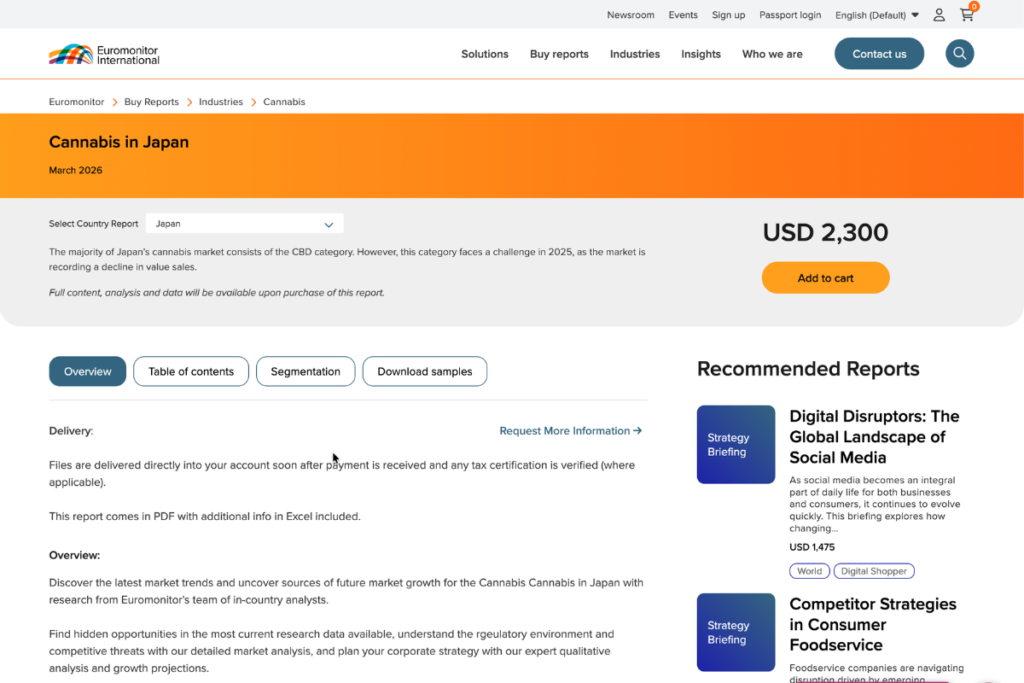Screen dimensions: 1024x683
Task: Click the Cannabis breadcrumb
Action: point(284,102)
